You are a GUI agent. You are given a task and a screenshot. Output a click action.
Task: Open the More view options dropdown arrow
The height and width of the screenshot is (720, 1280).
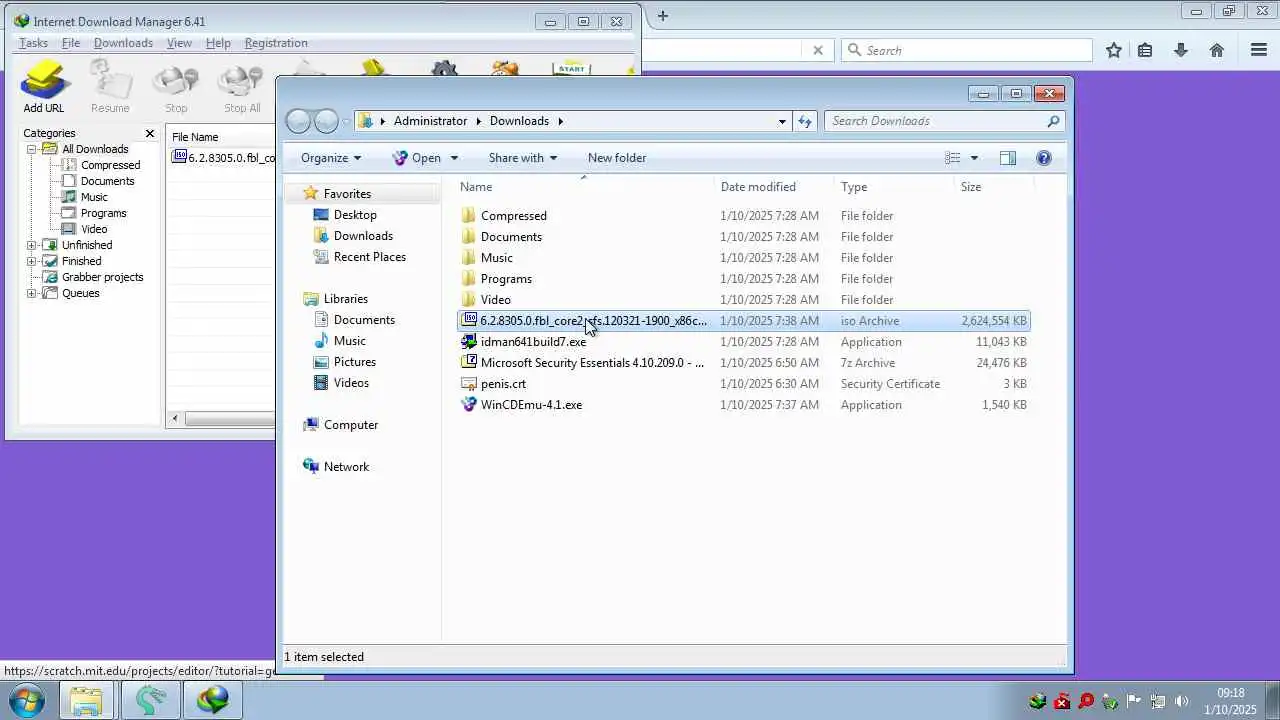pos(974,158)
